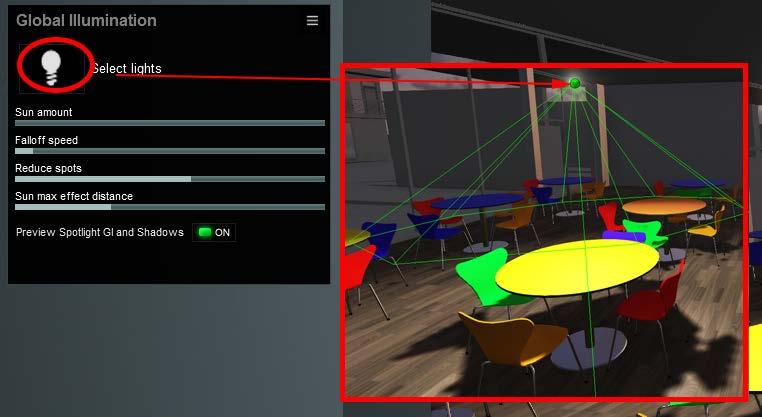
Task: Click the Reduce spots label
Action: tap(48, 168)
